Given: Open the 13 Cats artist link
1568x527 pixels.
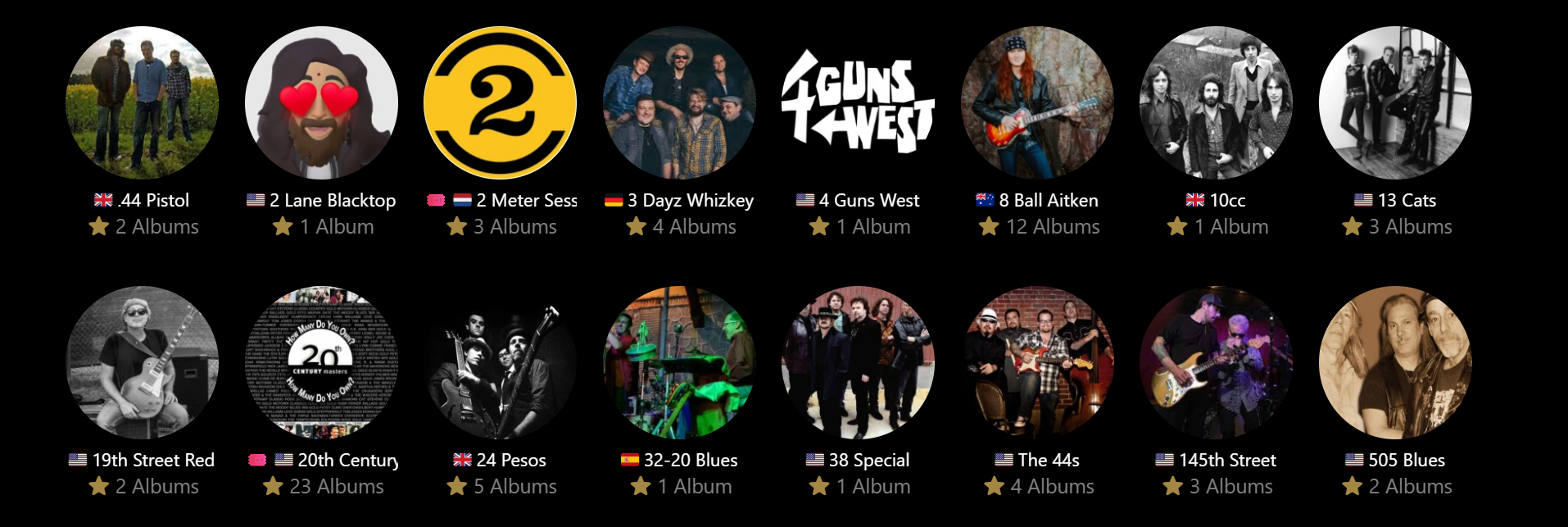Looking at the screenshot, I should [x=1407, y=200].
